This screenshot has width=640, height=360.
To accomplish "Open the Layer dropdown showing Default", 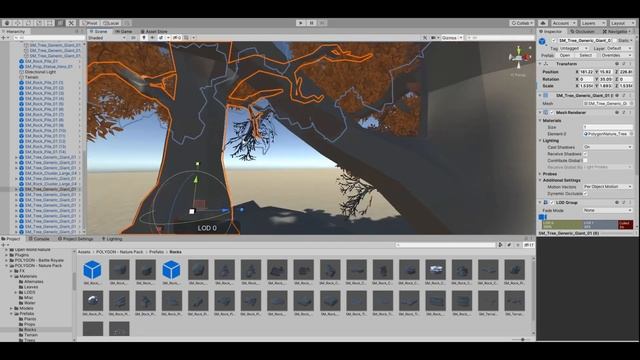I will pos(619,49).
